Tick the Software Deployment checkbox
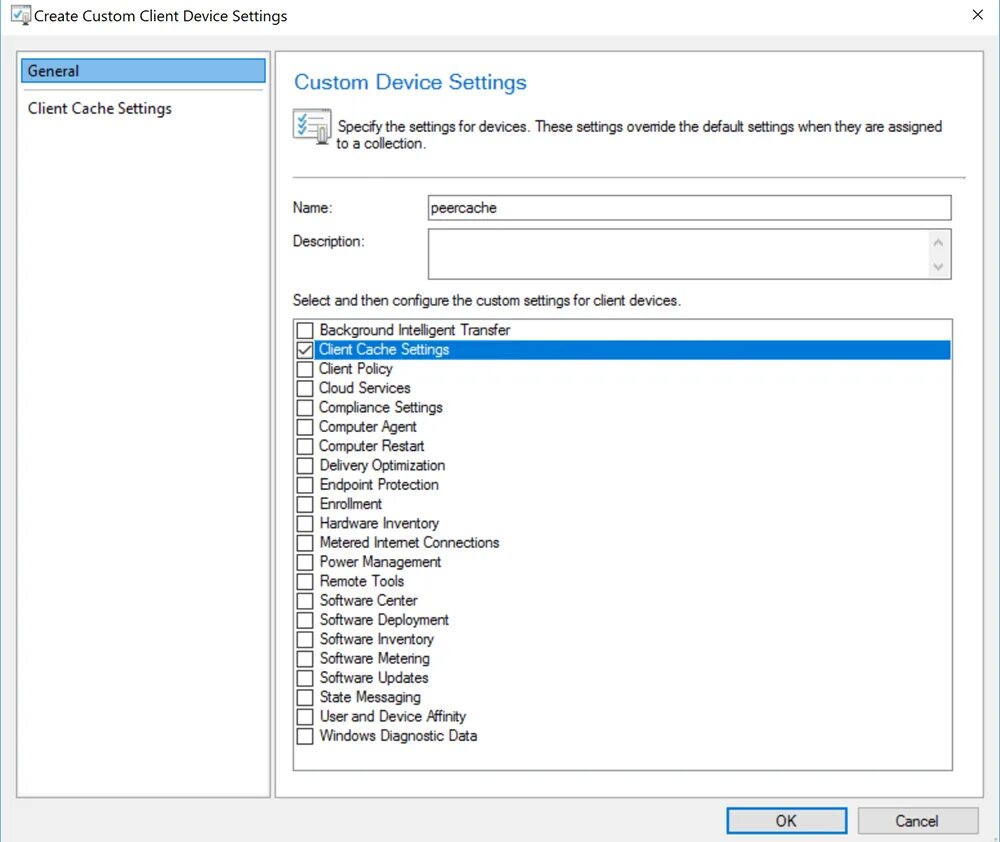This screenshot has height=842, width=1000. 305,620
